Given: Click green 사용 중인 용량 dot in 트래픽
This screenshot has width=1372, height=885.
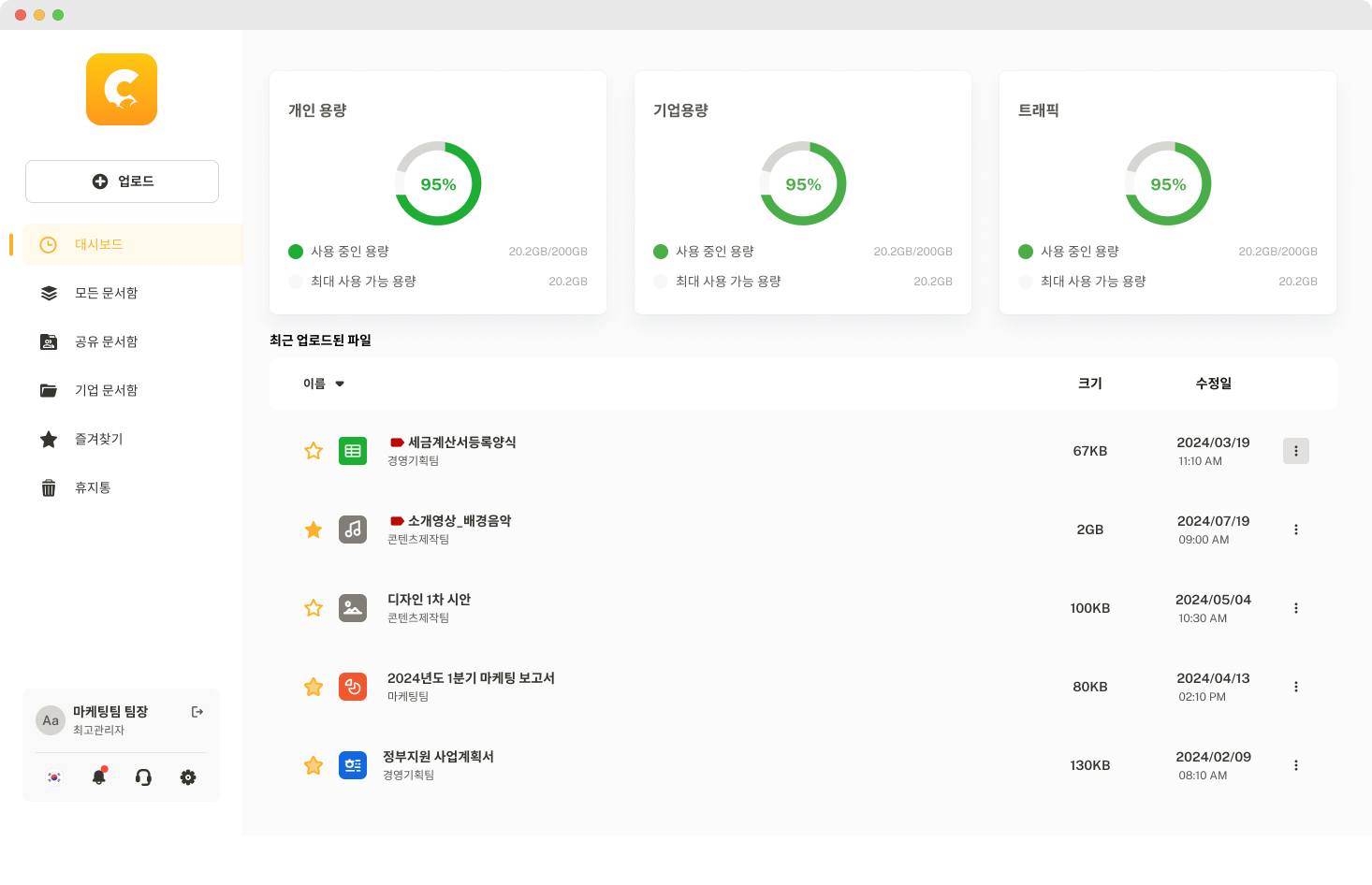Looking at the screenshot, I should click(x=1026, y=252).
